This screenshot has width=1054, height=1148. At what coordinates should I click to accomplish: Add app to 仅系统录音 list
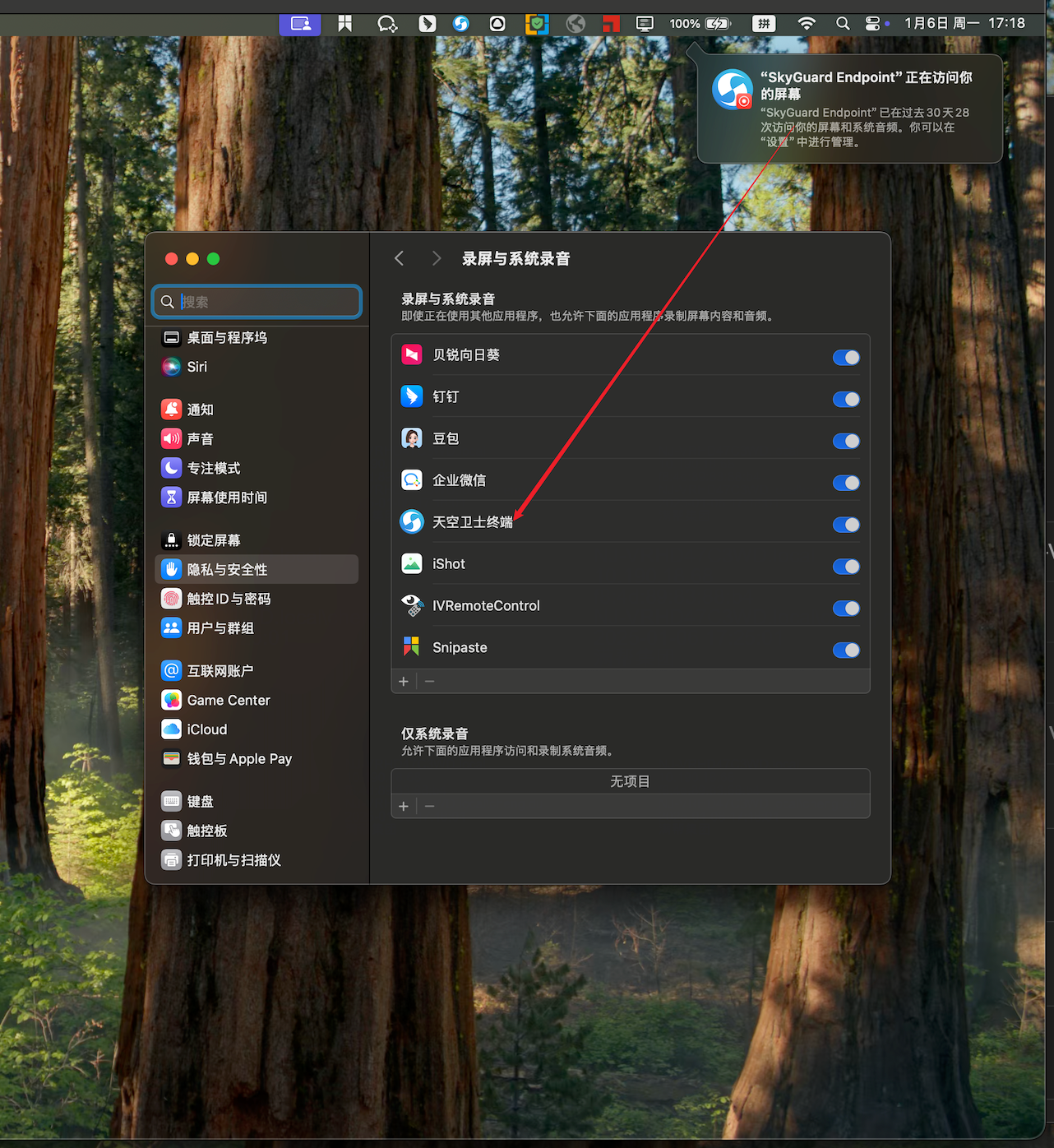pos(404,807)
